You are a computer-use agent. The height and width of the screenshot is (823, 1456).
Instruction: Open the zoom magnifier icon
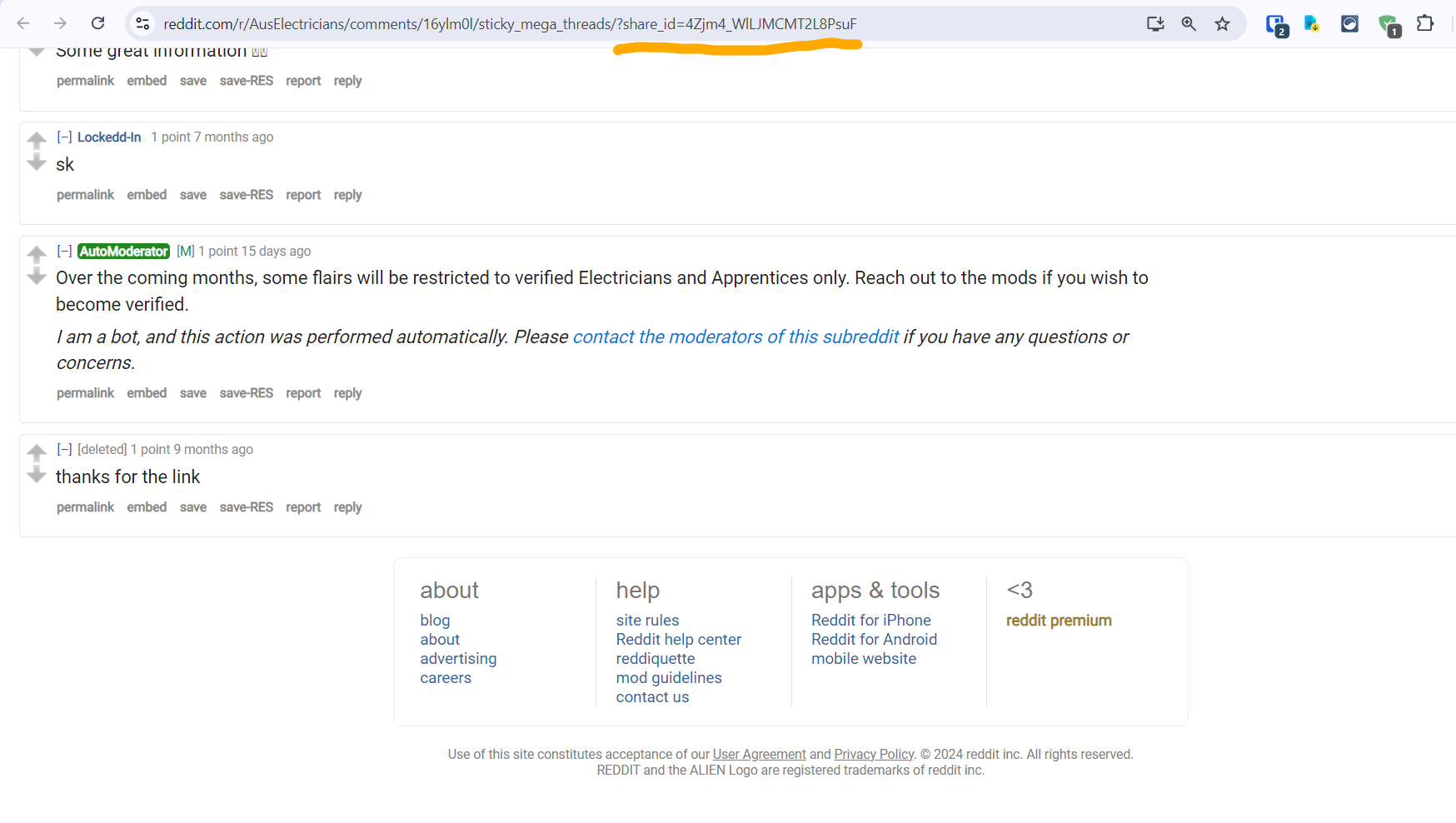[x=1189, y=24]
